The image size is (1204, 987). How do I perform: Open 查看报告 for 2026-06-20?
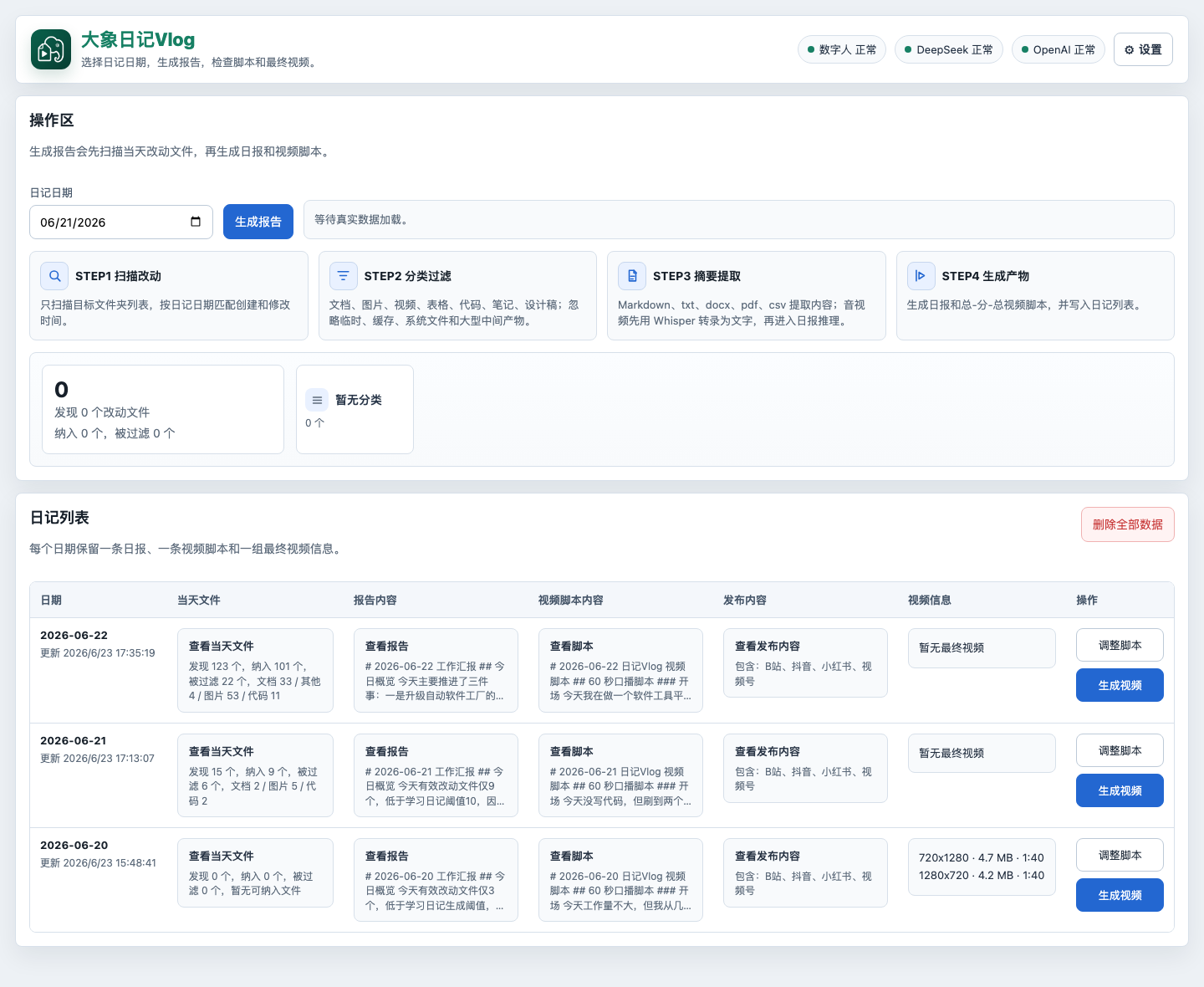click(436, 880)
